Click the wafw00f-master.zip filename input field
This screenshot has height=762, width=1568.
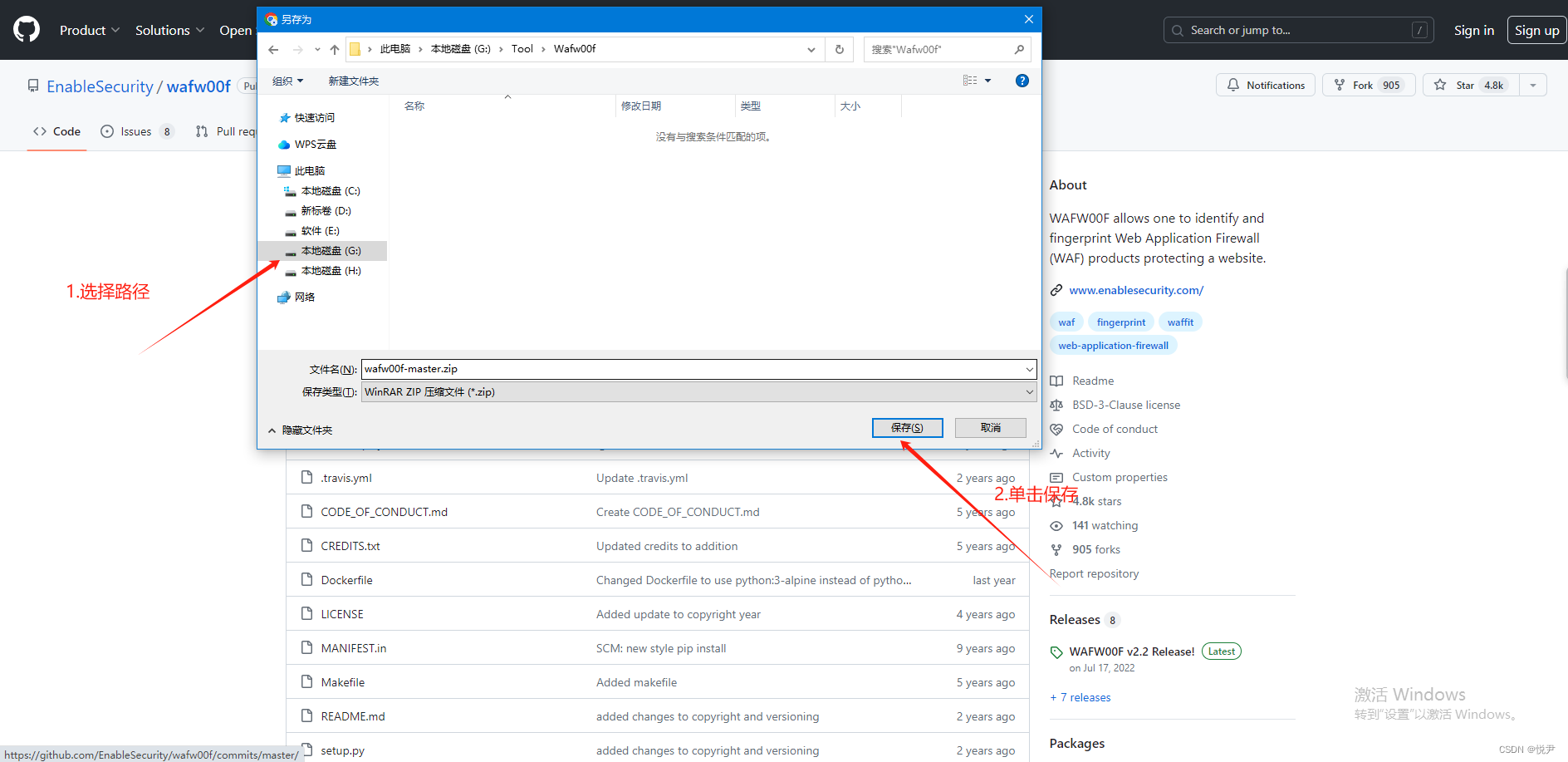pyautogui.click(x=696, y=368)
